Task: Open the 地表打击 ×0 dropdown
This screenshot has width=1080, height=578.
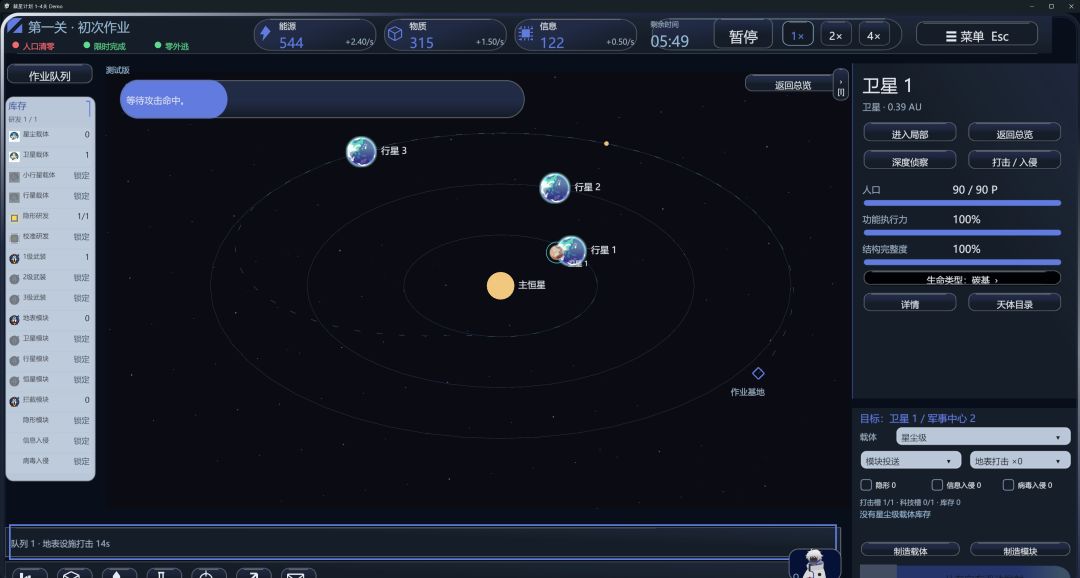Action: (x=1019, y=461)
